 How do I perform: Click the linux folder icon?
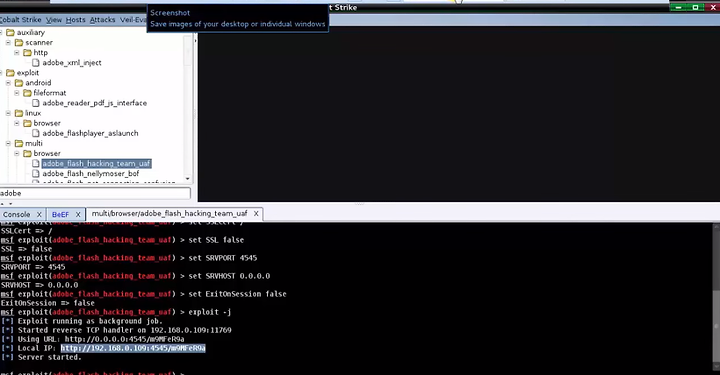pyautogui.click(x=19, y=113)
